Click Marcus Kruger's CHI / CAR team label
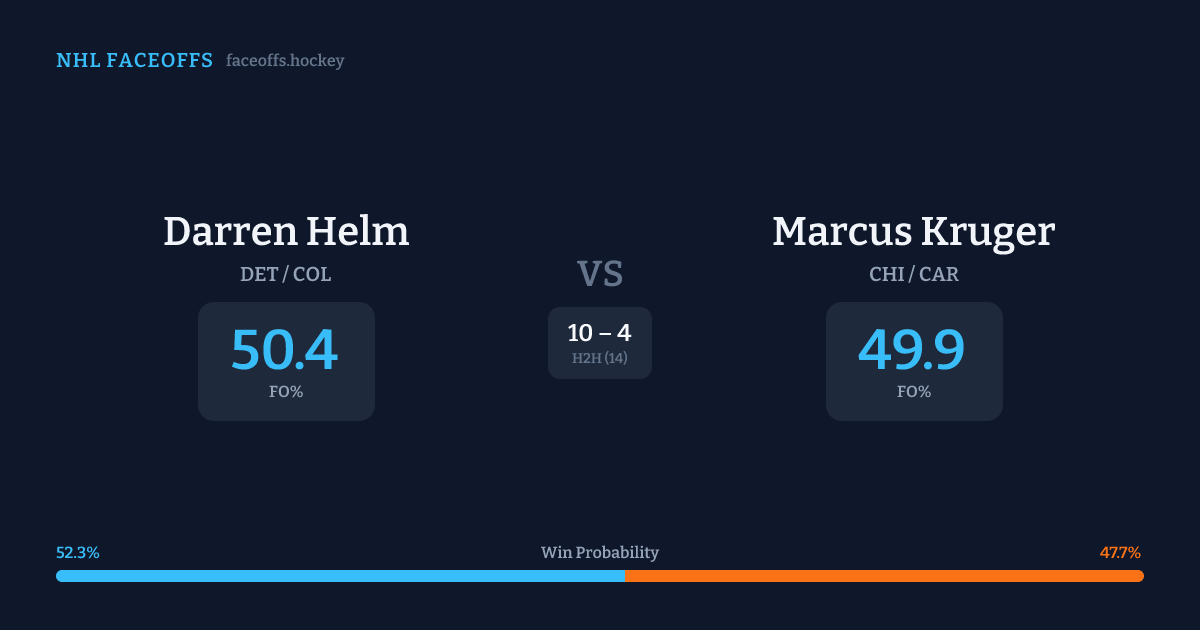This screenshot has width=1200, height=630. click(914, 274)
